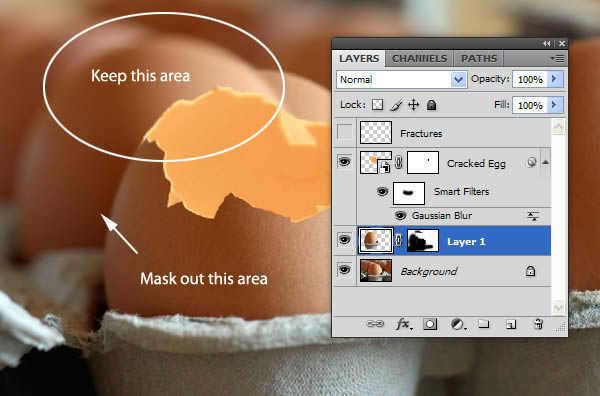Toggle Lock all padlock icon
Screen dimensions: 600x396
coord(432,105)
